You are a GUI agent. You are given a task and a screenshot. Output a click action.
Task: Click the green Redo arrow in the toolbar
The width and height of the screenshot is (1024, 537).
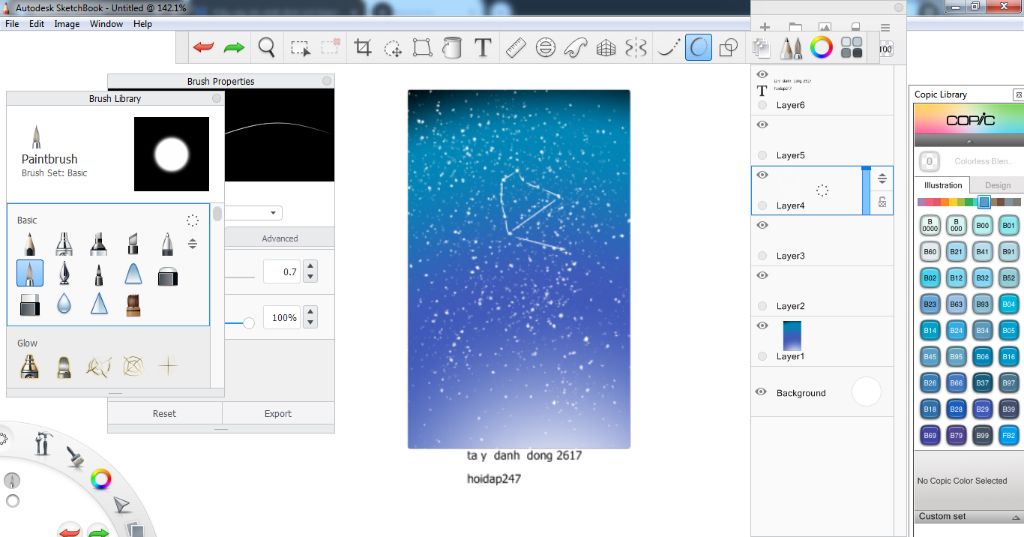pos(234,48)
